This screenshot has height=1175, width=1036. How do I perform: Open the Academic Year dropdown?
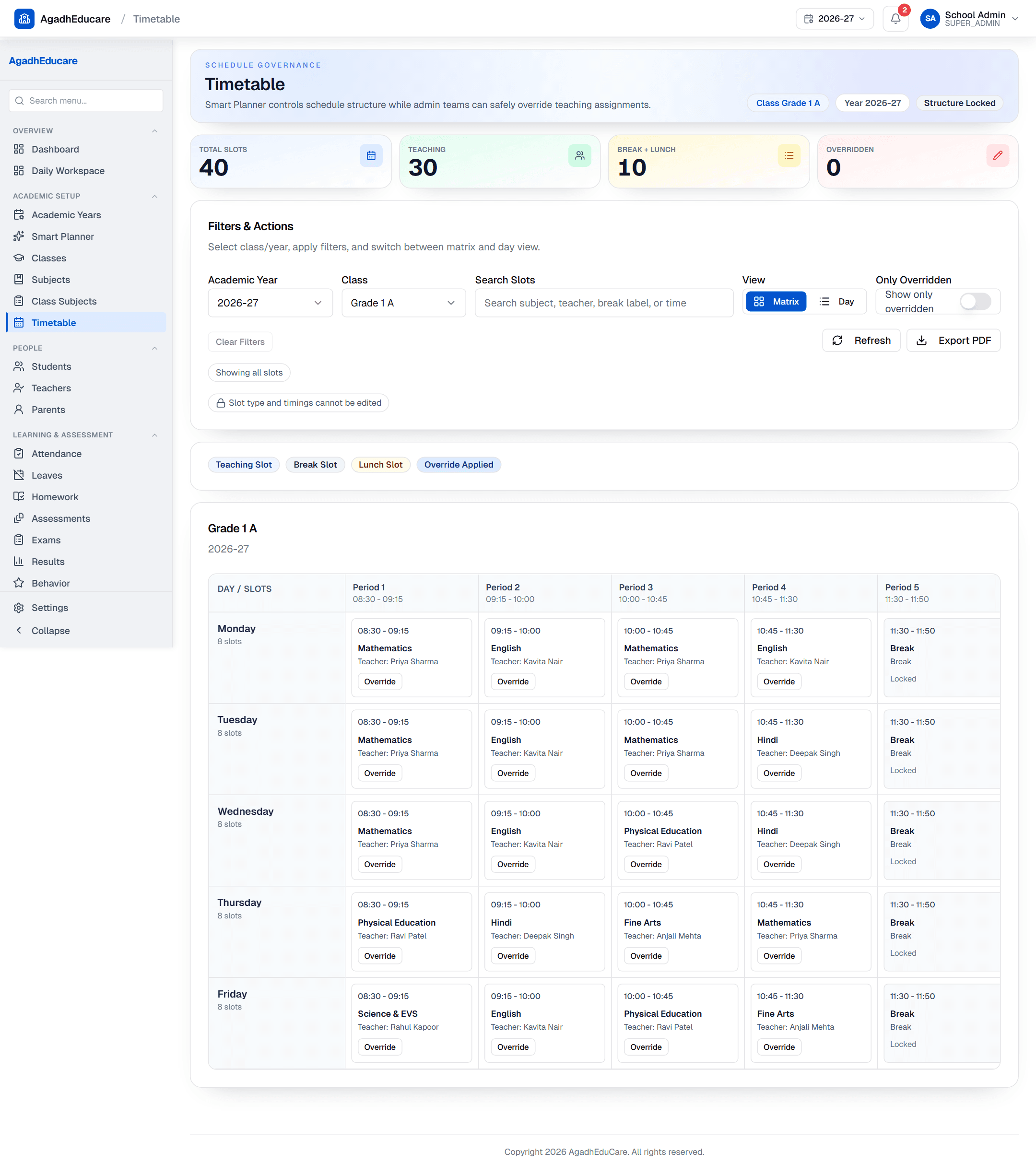(x=270, y=303)
